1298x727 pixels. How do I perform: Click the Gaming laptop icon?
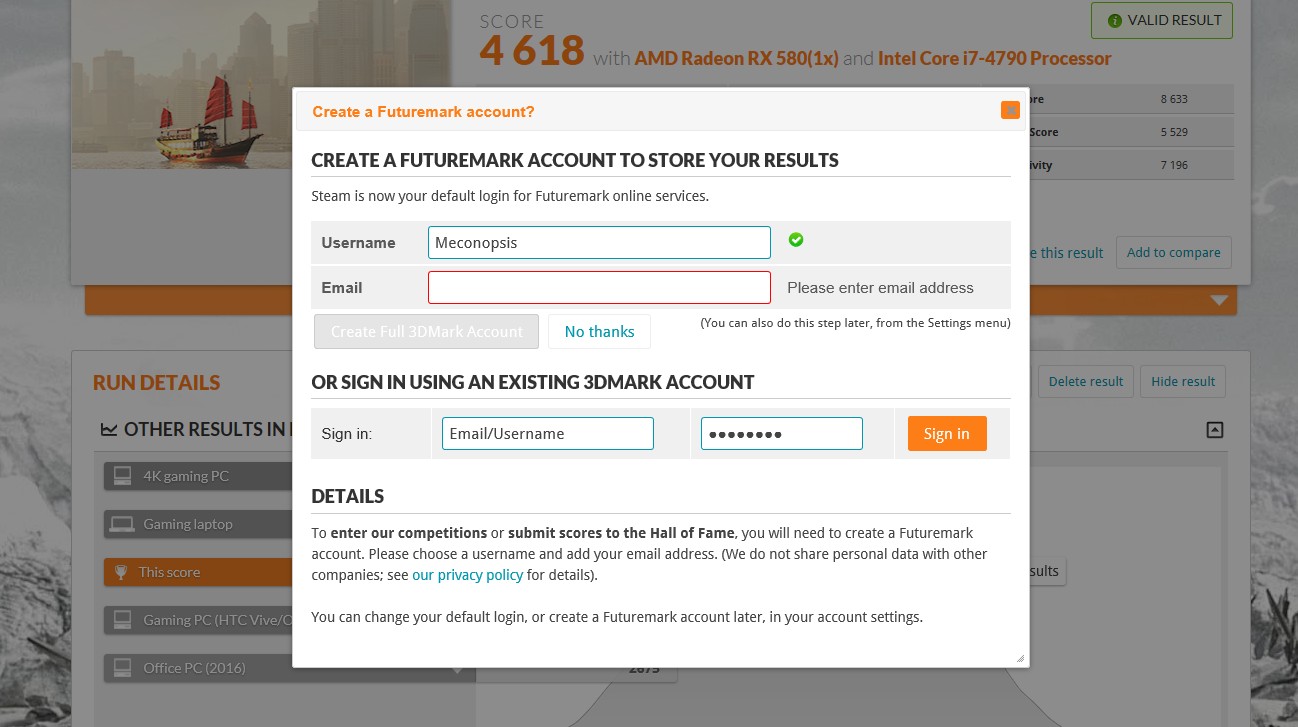[122, 524]
